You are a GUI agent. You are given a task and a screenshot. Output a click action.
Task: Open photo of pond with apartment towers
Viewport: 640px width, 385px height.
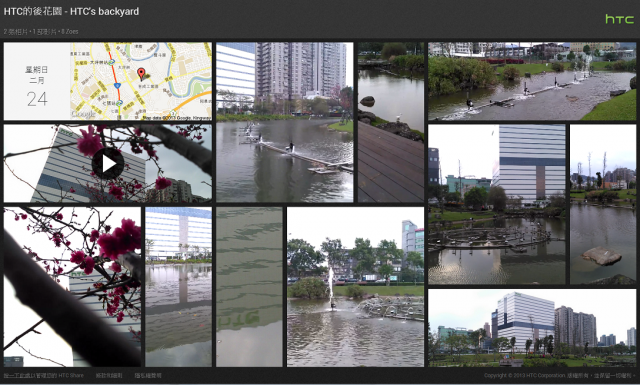tap(284, 122)
